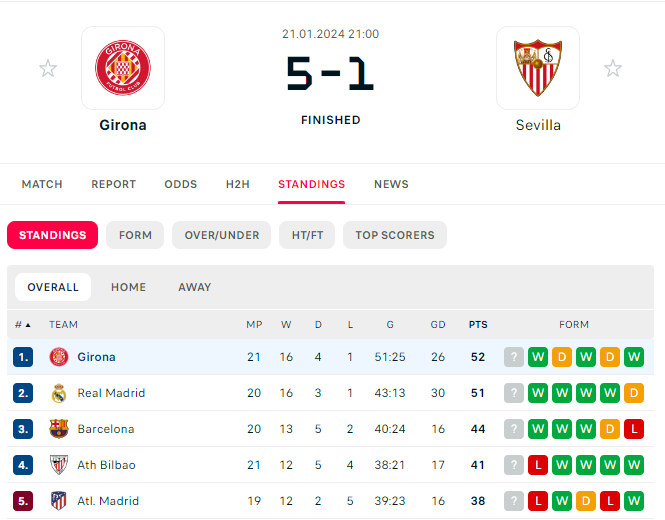Click Real Madrid's crest in the table
Image resolution: width=665 pixels, height=520 pixels.
tap(59, 393)
